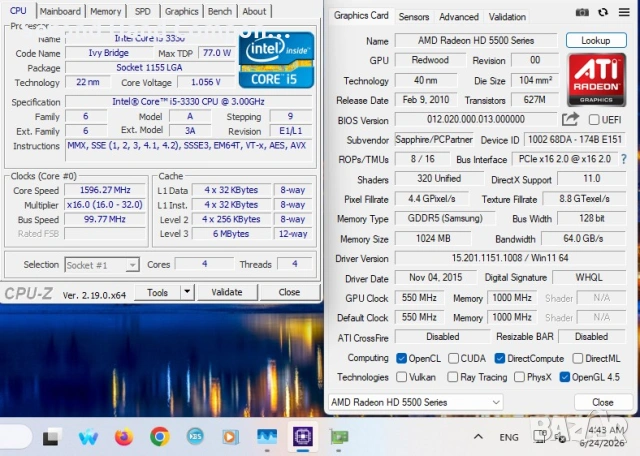640x456 pixels.
Task: Toggle the DirectCompute checkbox
Action: 500,358
